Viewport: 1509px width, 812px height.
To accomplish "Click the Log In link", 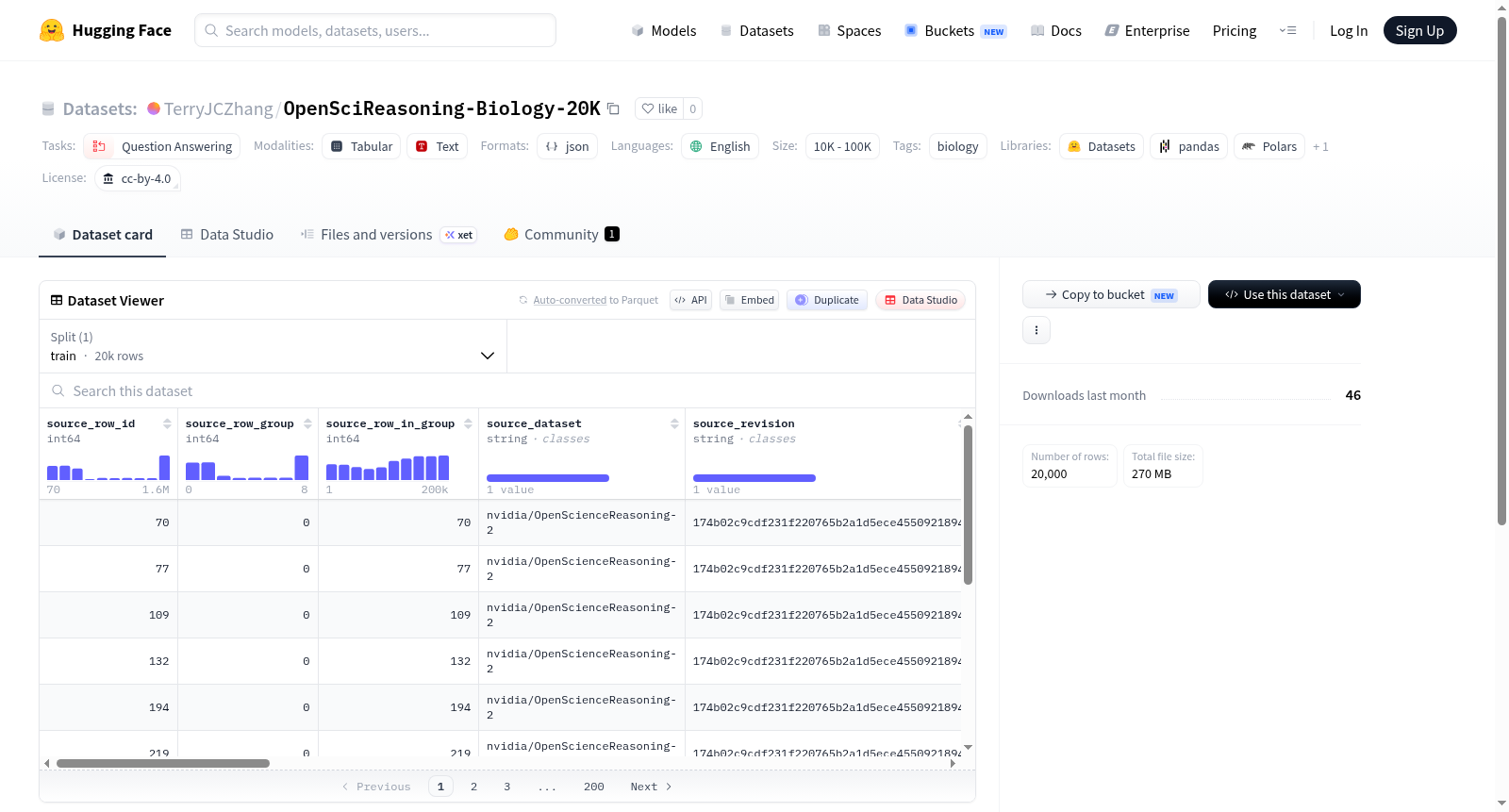I will [1349, 30].
